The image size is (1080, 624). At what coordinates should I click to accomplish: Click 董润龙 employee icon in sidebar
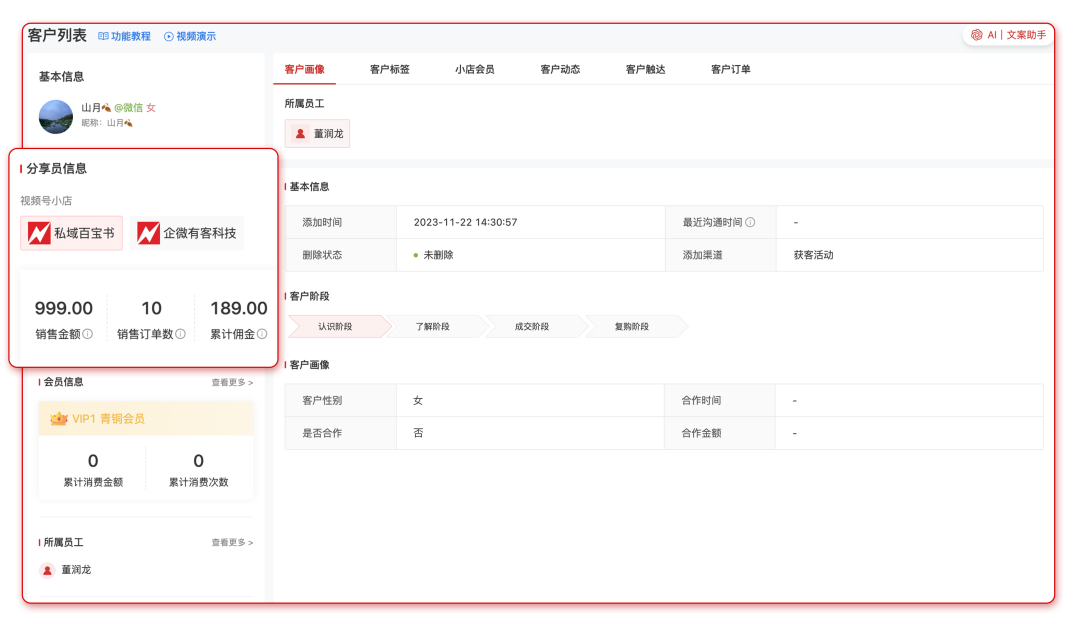coord(47,570)
